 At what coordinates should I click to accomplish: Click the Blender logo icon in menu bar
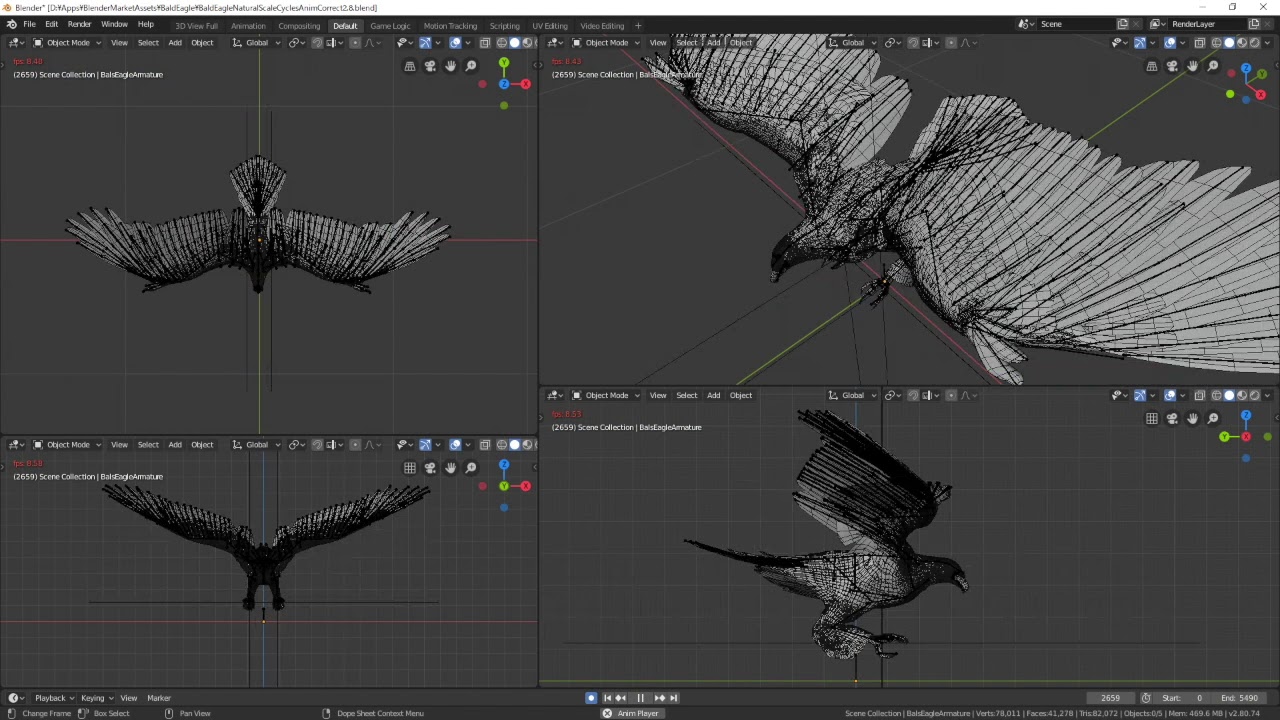[11, 24]
